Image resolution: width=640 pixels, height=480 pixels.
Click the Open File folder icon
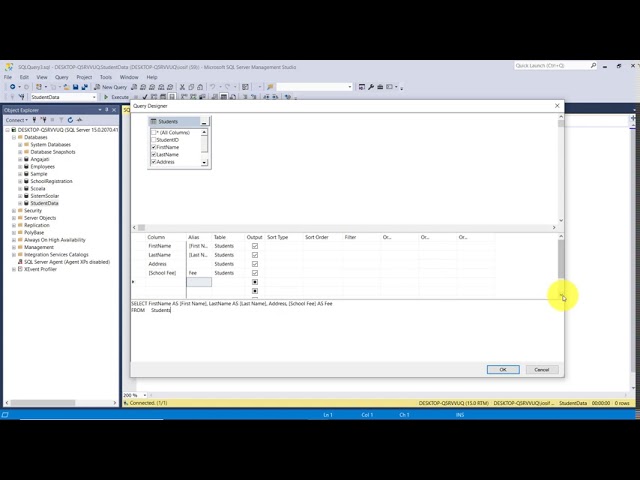click(x=66, y=87)
